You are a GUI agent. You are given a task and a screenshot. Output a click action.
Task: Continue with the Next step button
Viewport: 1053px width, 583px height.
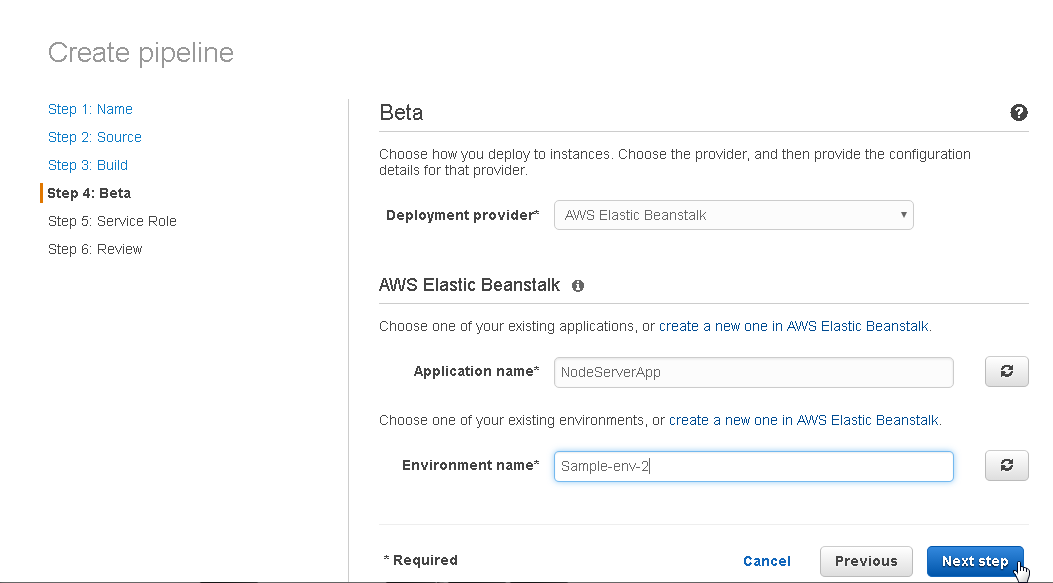tap(975, 562)
